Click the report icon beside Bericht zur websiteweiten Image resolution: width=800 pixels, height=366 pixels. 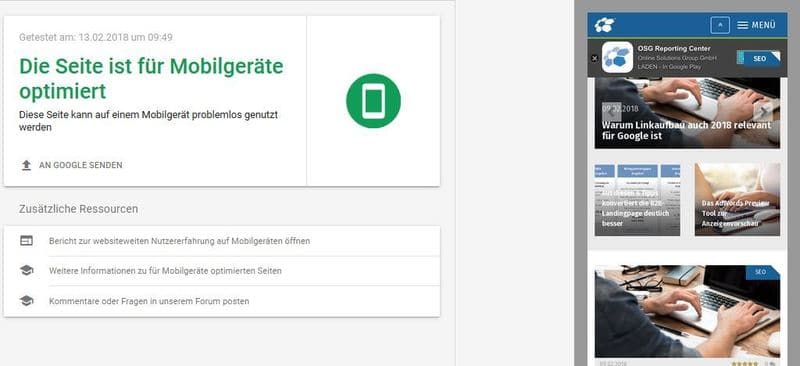point(27,240)
